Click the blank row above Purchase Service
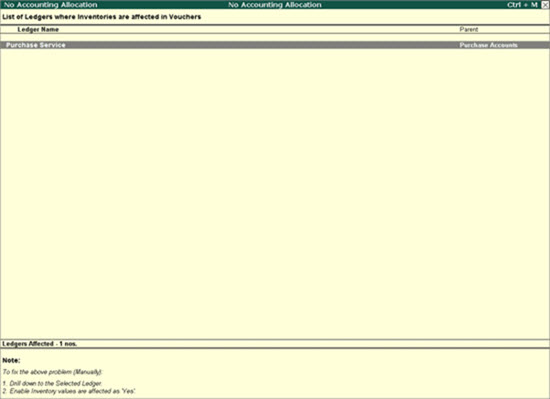550x399 pixels. point(275,38)
